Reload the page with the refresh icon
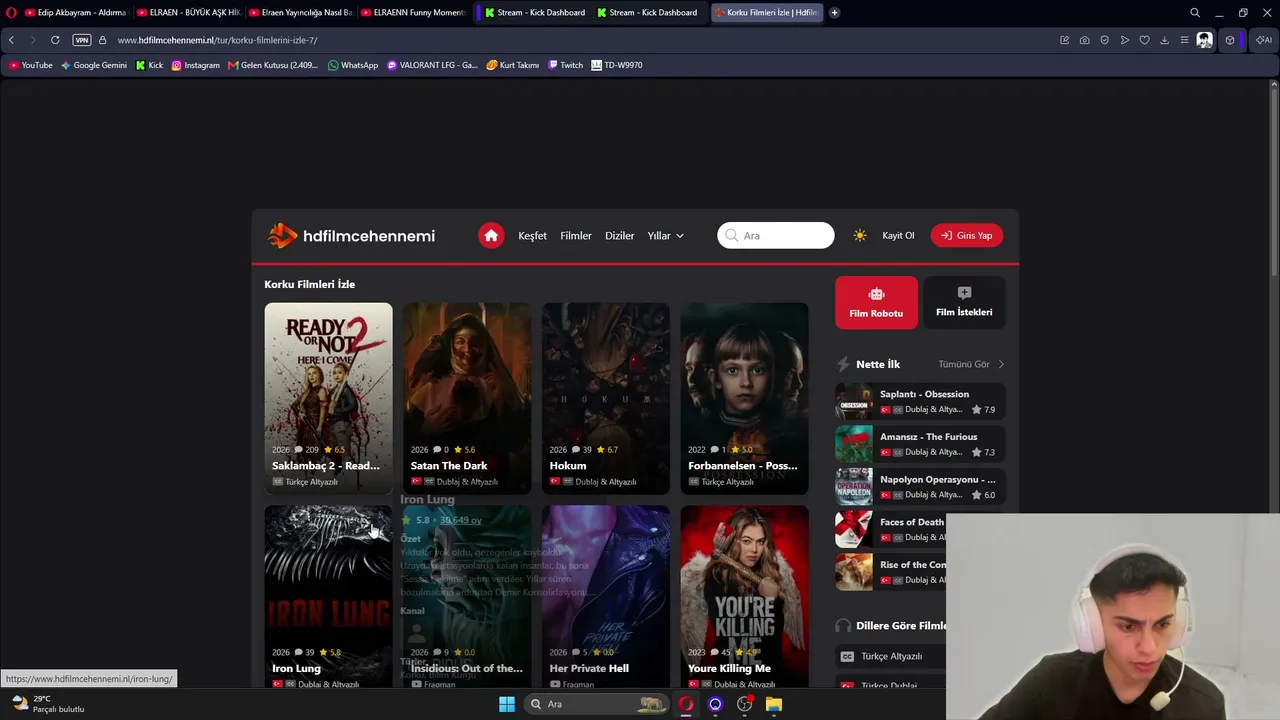 (x=55, y=40)
